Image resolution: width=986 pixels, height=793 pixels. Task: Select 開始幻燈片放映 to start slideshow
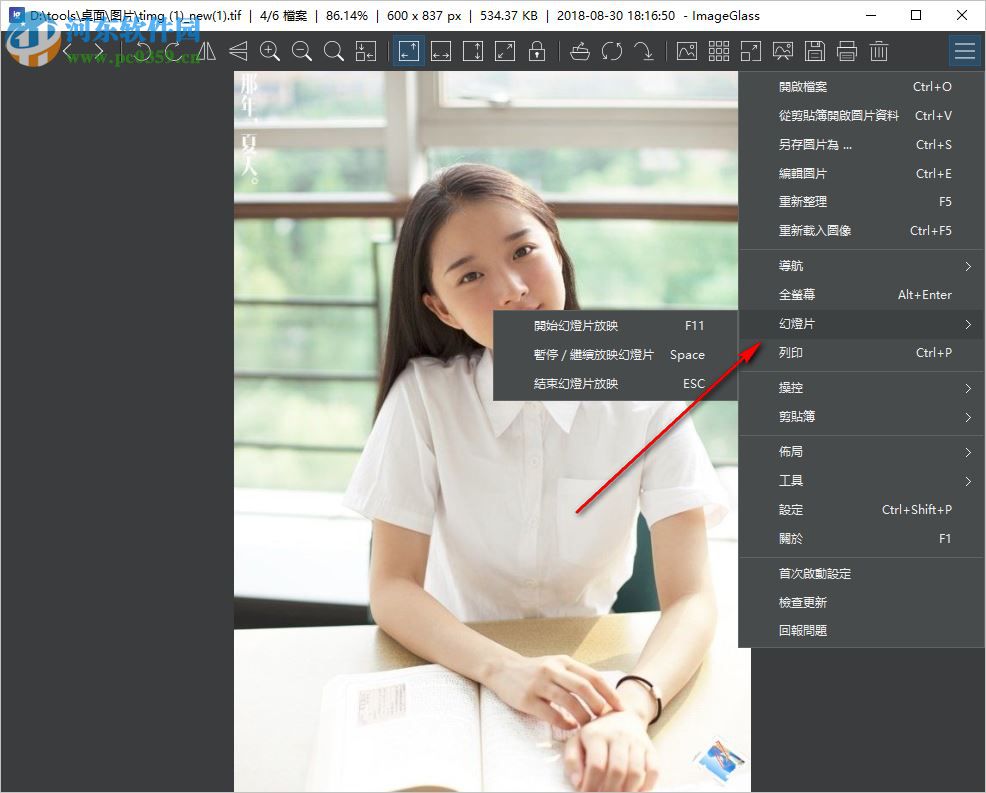575,325
